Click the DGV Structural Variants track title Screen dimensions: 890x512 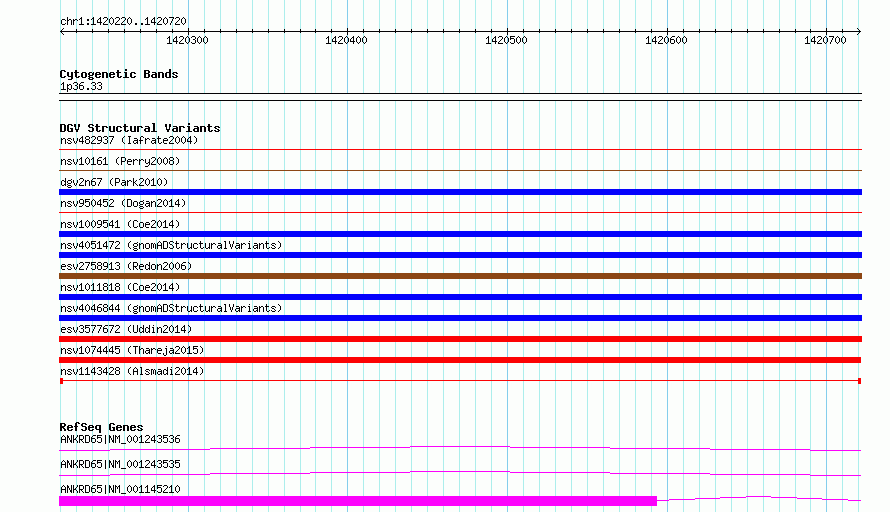(x=140, y=128)
